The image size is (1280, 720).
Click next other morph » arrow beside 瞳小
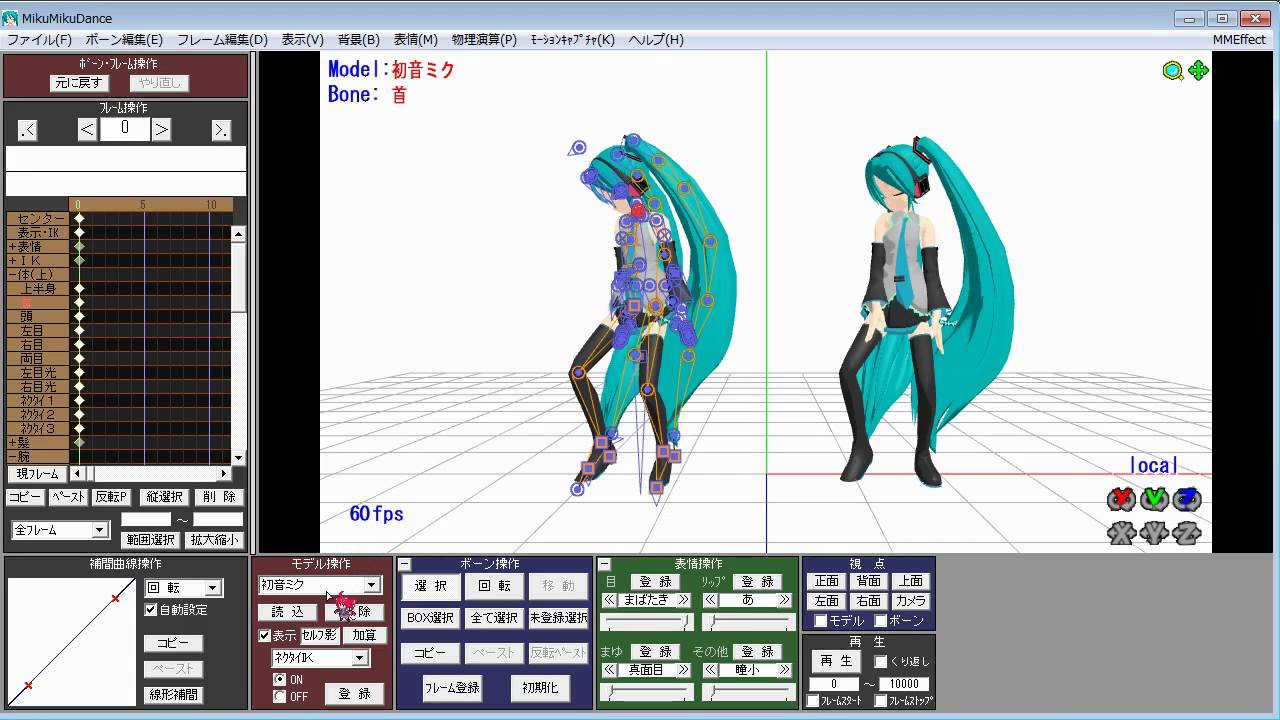pos(784,670)
